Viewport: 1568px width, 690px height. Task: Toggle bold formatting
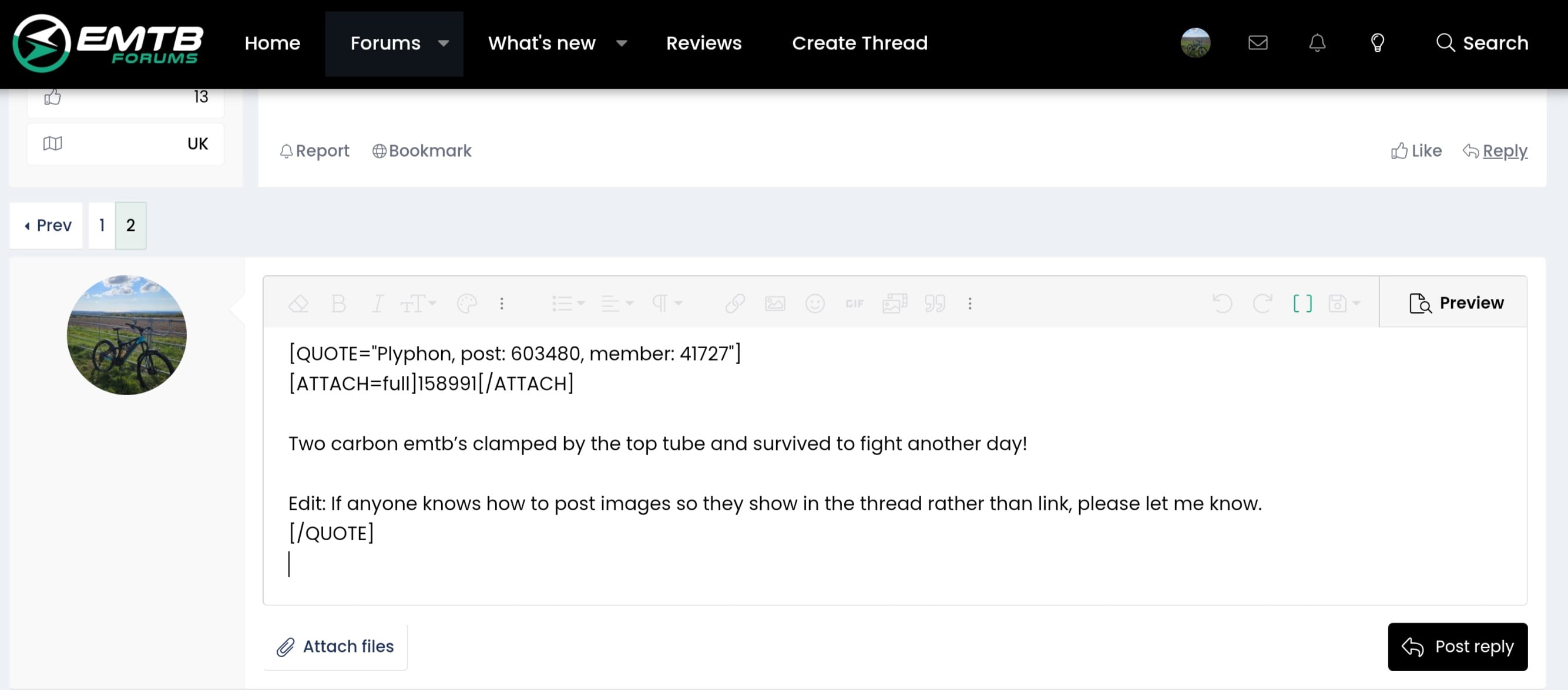point(338,303)
